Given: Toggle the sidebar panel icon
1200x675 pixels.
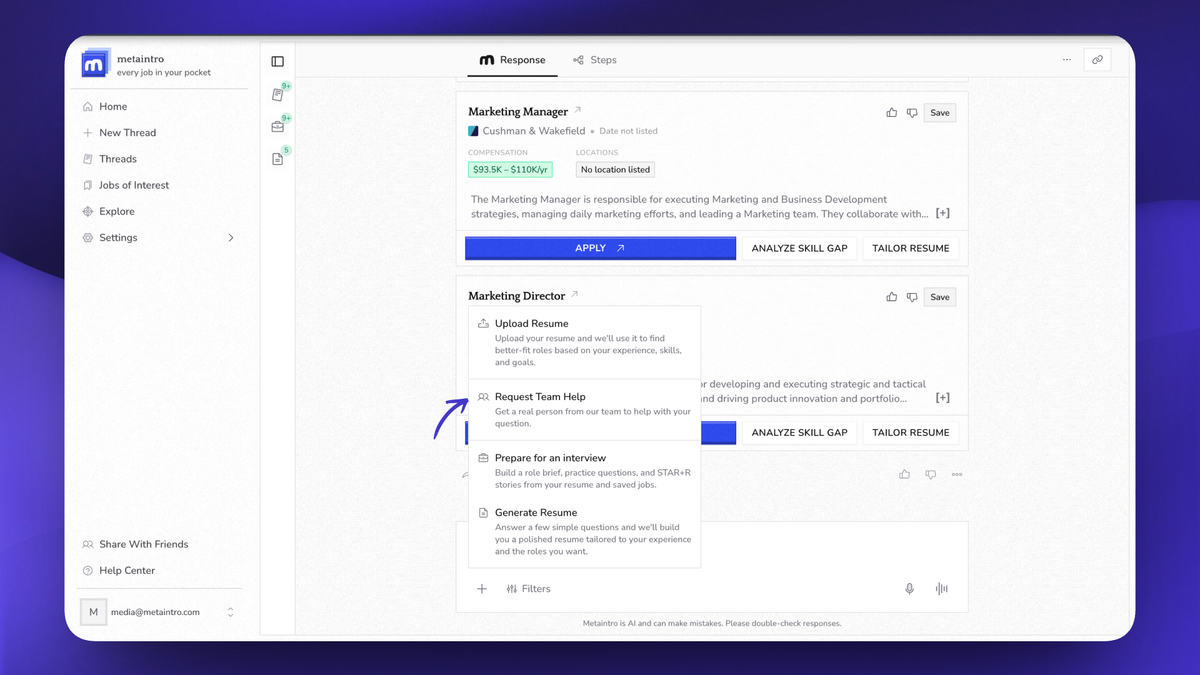Looking at the screenshot, I should click(x=278, y=61).
